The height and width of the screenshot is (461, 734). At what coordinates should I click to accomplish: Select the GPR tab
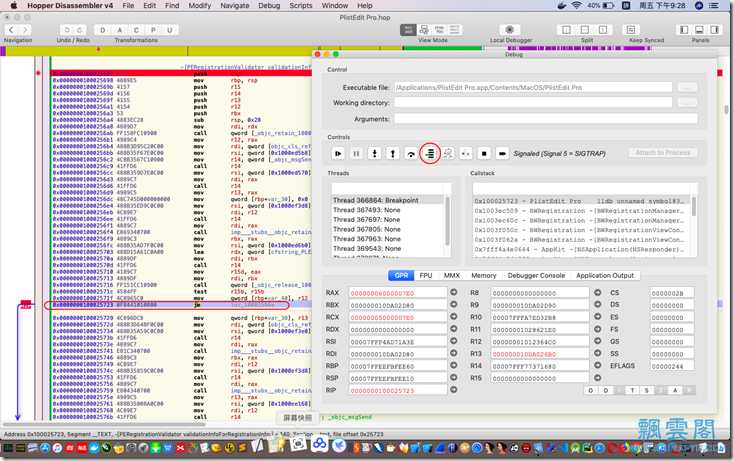[401, 275]
